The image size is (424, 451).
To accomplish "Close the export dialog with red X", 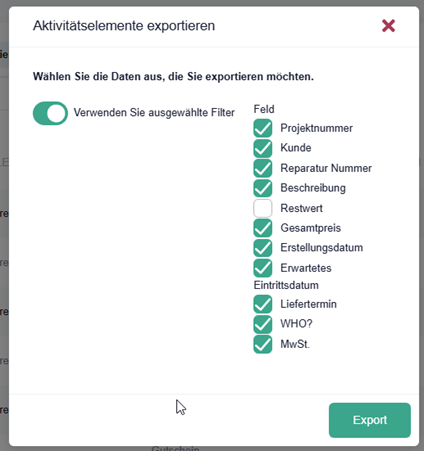I will [x=388, y=26].
